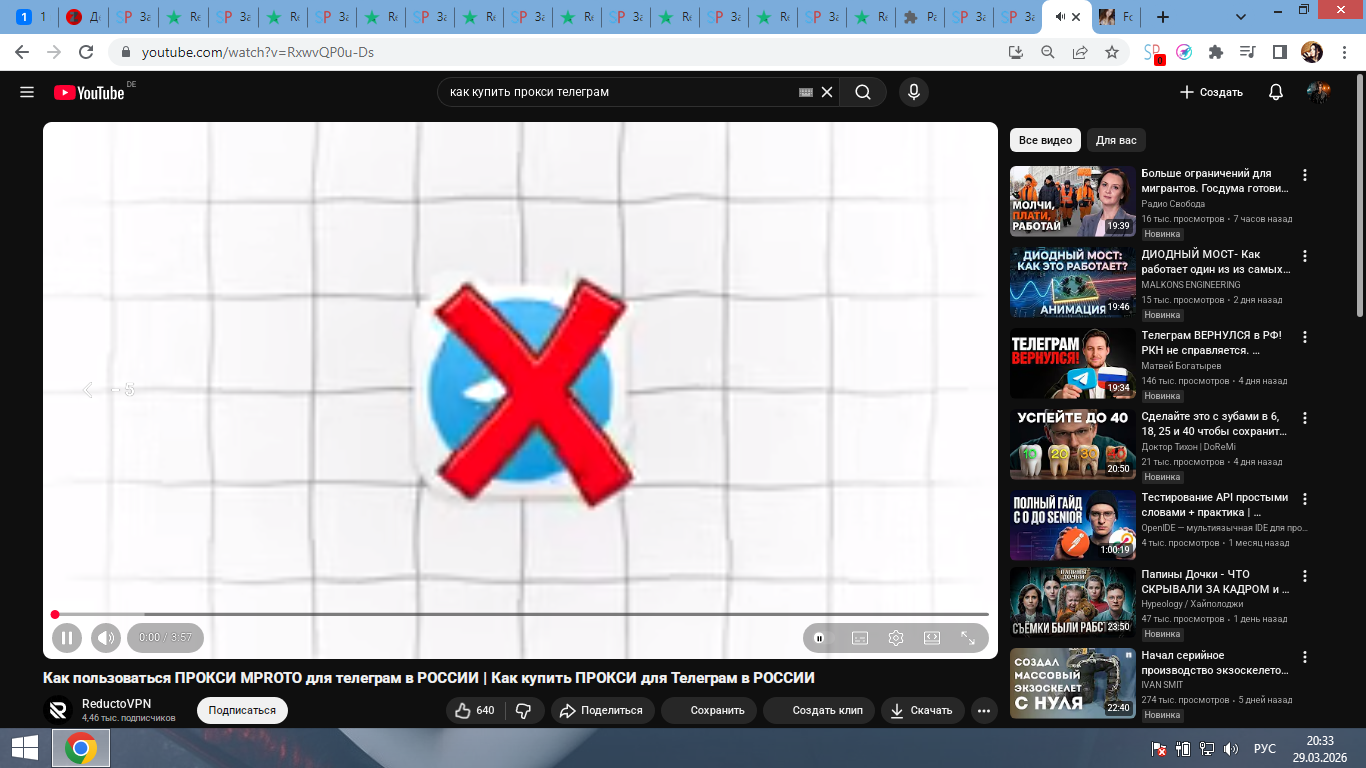Open the Радио Свобода migrants video thumbnail
Image resolution: width=1366 pixels, height=768 pixels.
pos(1072,201)
